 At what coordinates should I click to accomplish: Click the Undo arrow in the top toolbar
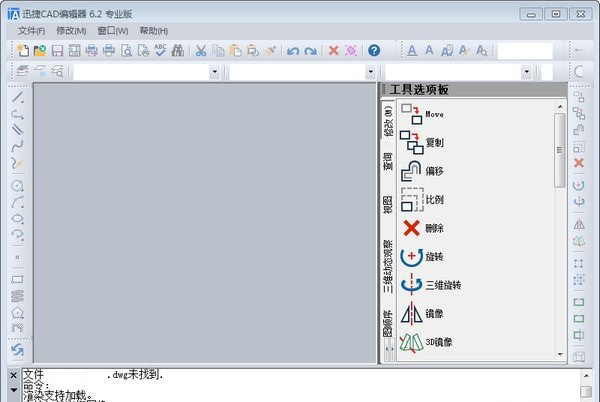(x=293, y=51)
